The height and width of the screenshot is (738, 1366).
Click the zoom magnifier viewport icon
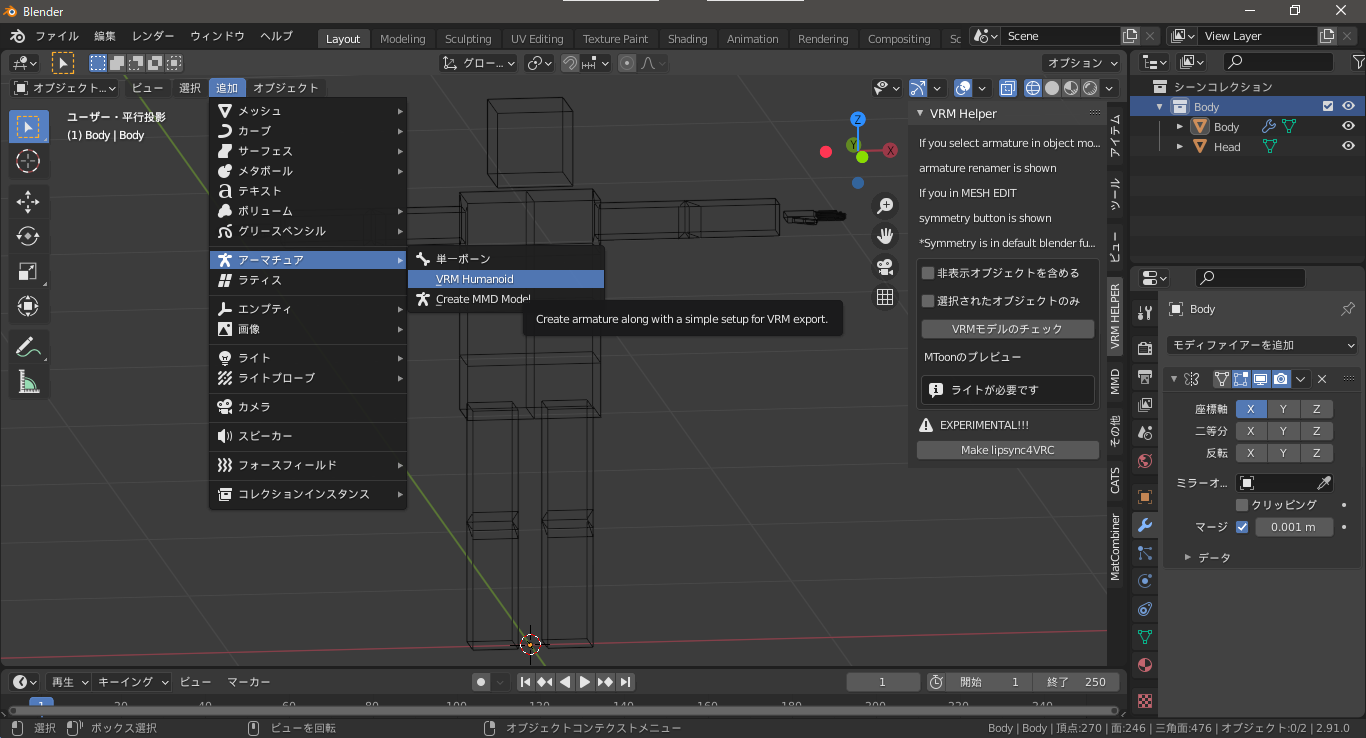point(885,206)
